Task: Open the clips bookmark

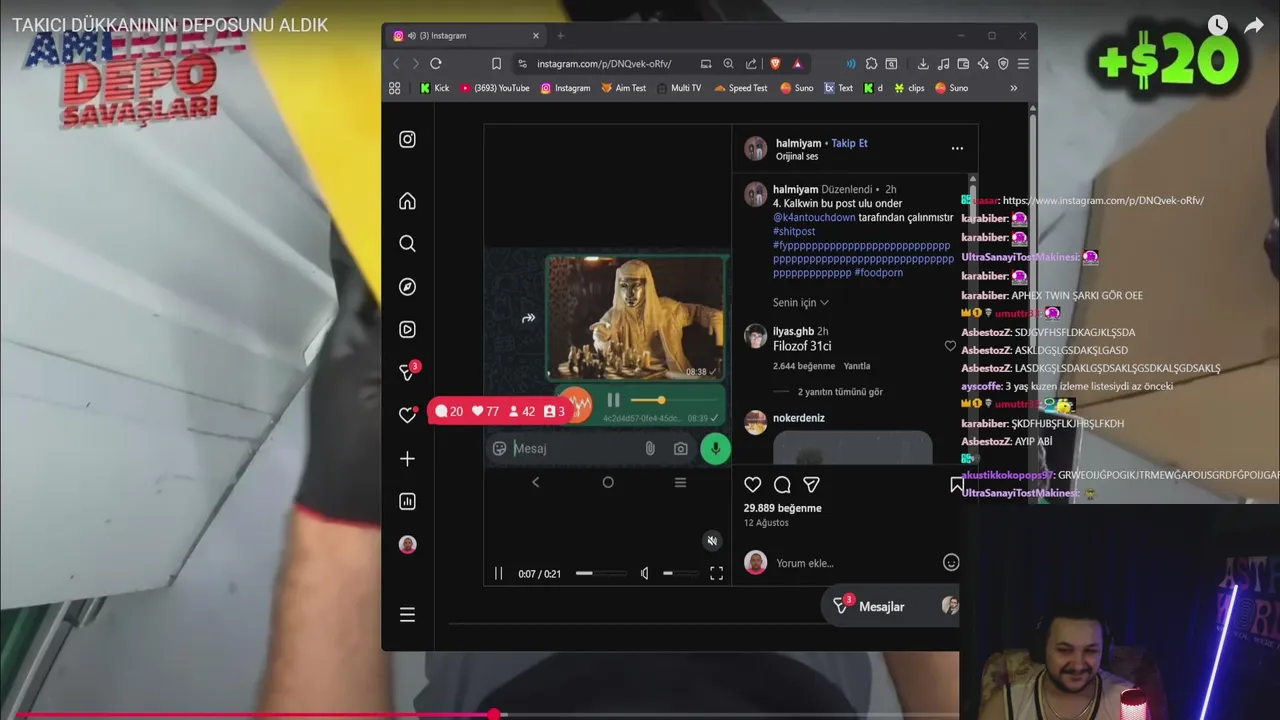Action: pyautogui.click(x=909, y=88)
